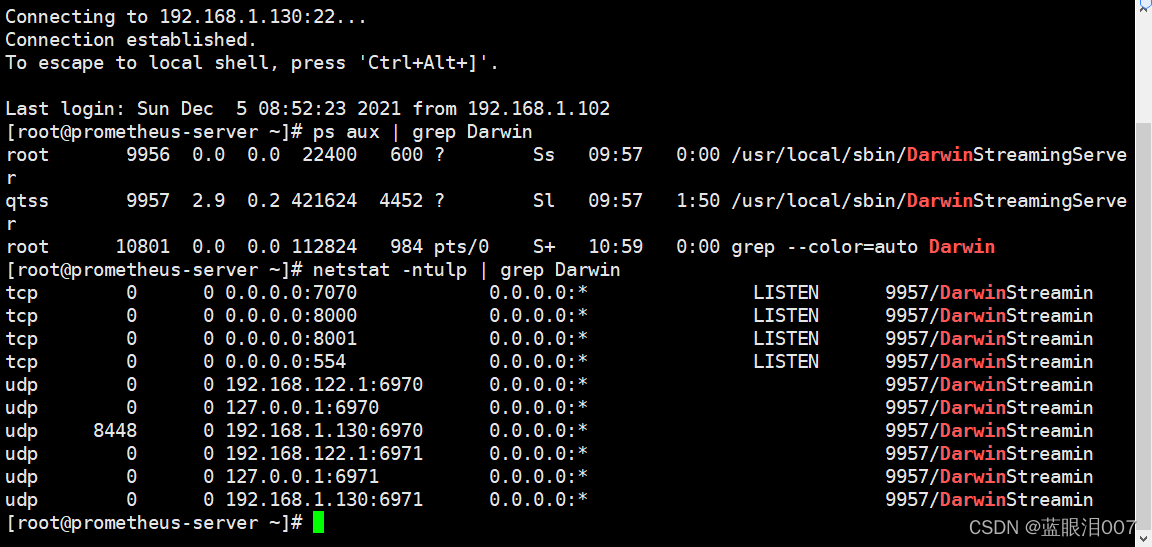Click the "ps aux | grep Darwin" command
This screenshot has height=547, width=1152.
point(422,132)
